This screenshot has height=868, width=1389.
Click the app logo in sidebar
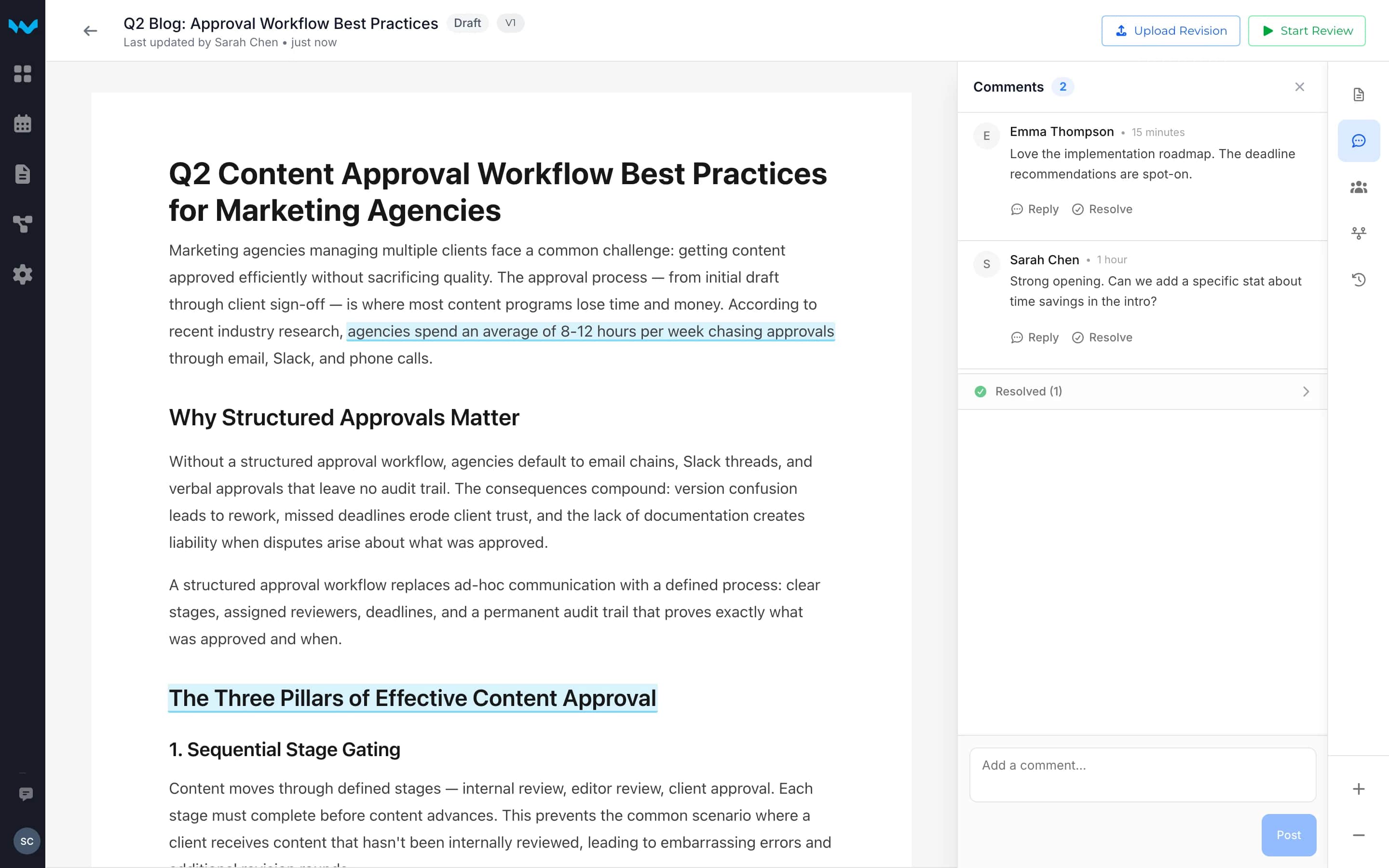[23, 27]
